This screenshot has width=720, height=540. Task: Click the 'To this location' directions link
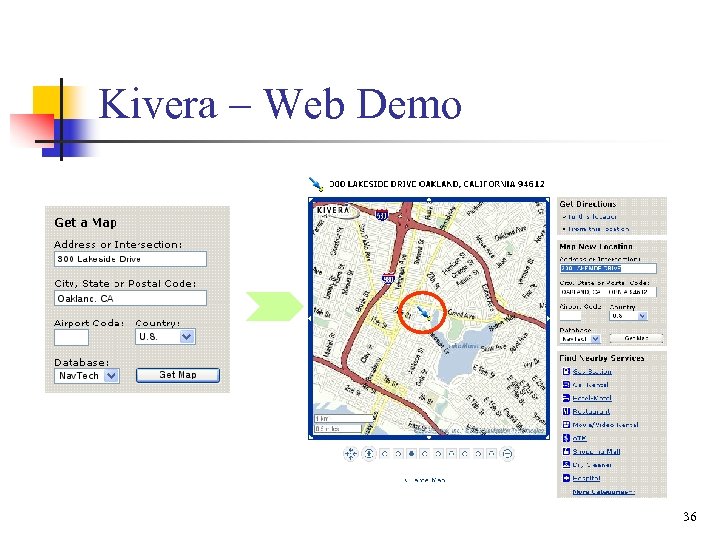(592, 216)
